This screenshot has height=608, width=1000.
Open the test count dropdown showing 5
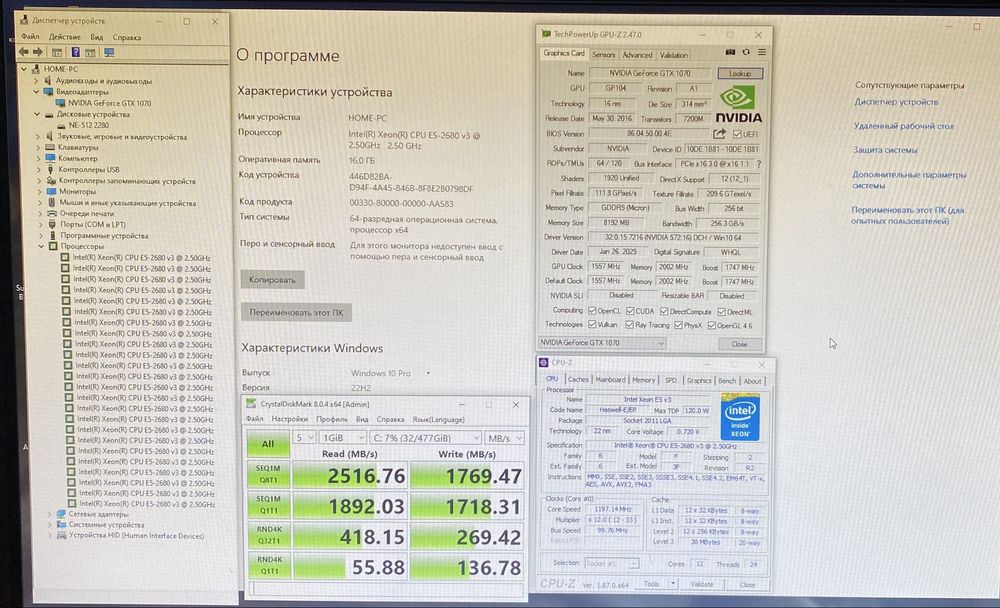(x=304, y=438)
